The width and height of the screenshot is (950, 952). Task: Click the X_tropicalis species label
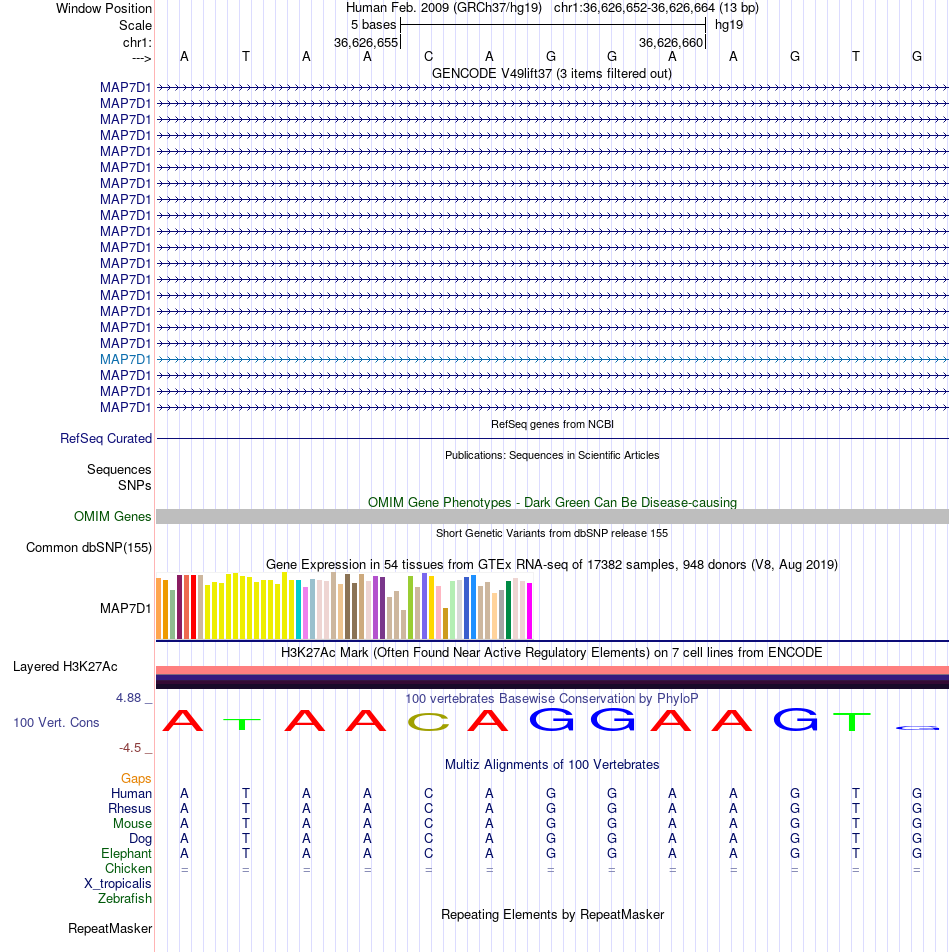118,883
